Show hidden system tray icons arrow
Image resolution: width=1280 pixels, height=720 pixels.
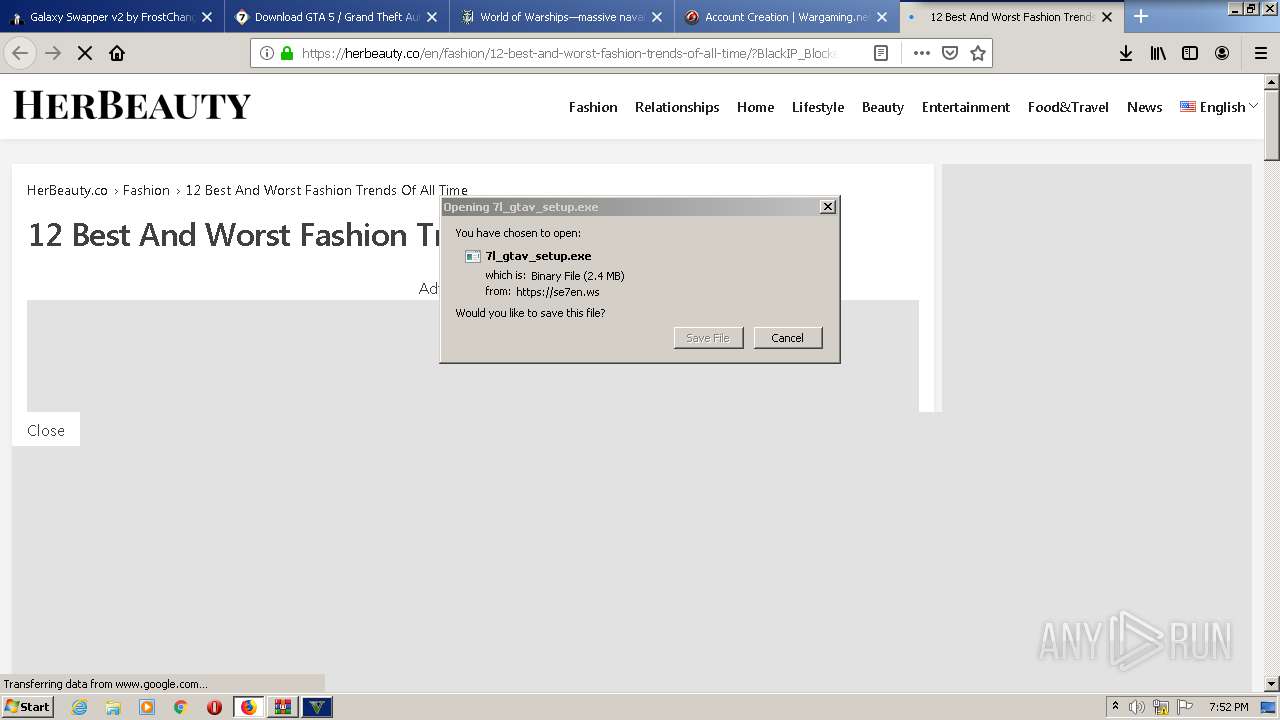pyautogui.click(x=1115, y=707)
